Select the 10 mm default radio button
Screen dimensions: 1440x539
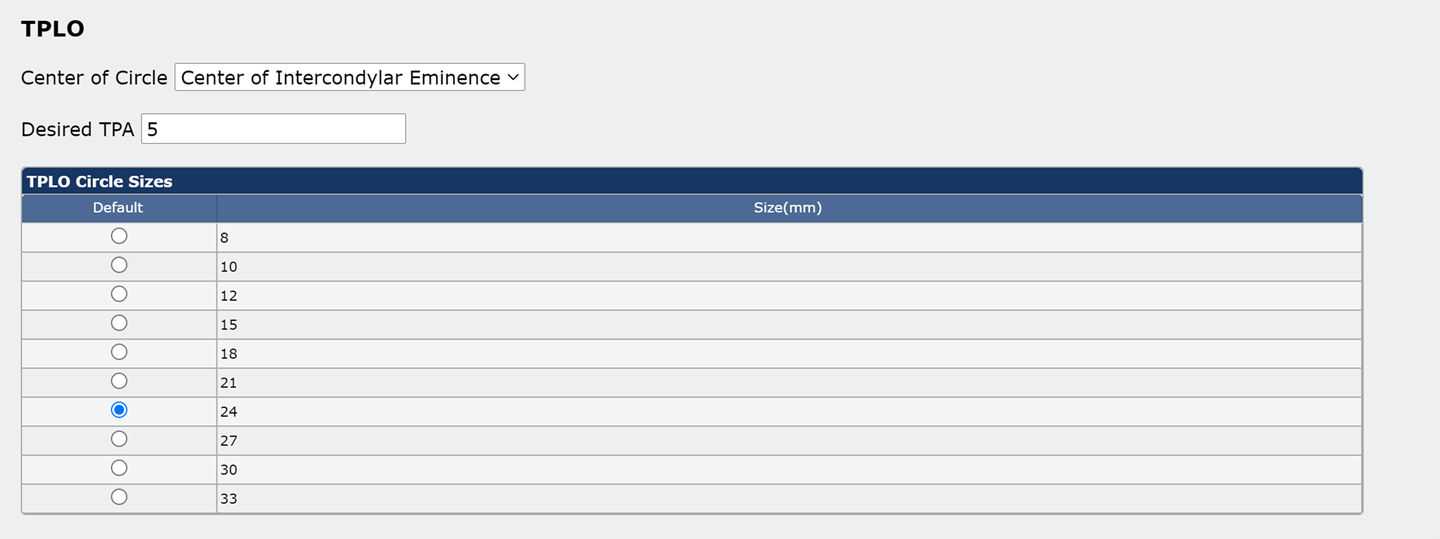pyautogui.click(x=119, y=265)
